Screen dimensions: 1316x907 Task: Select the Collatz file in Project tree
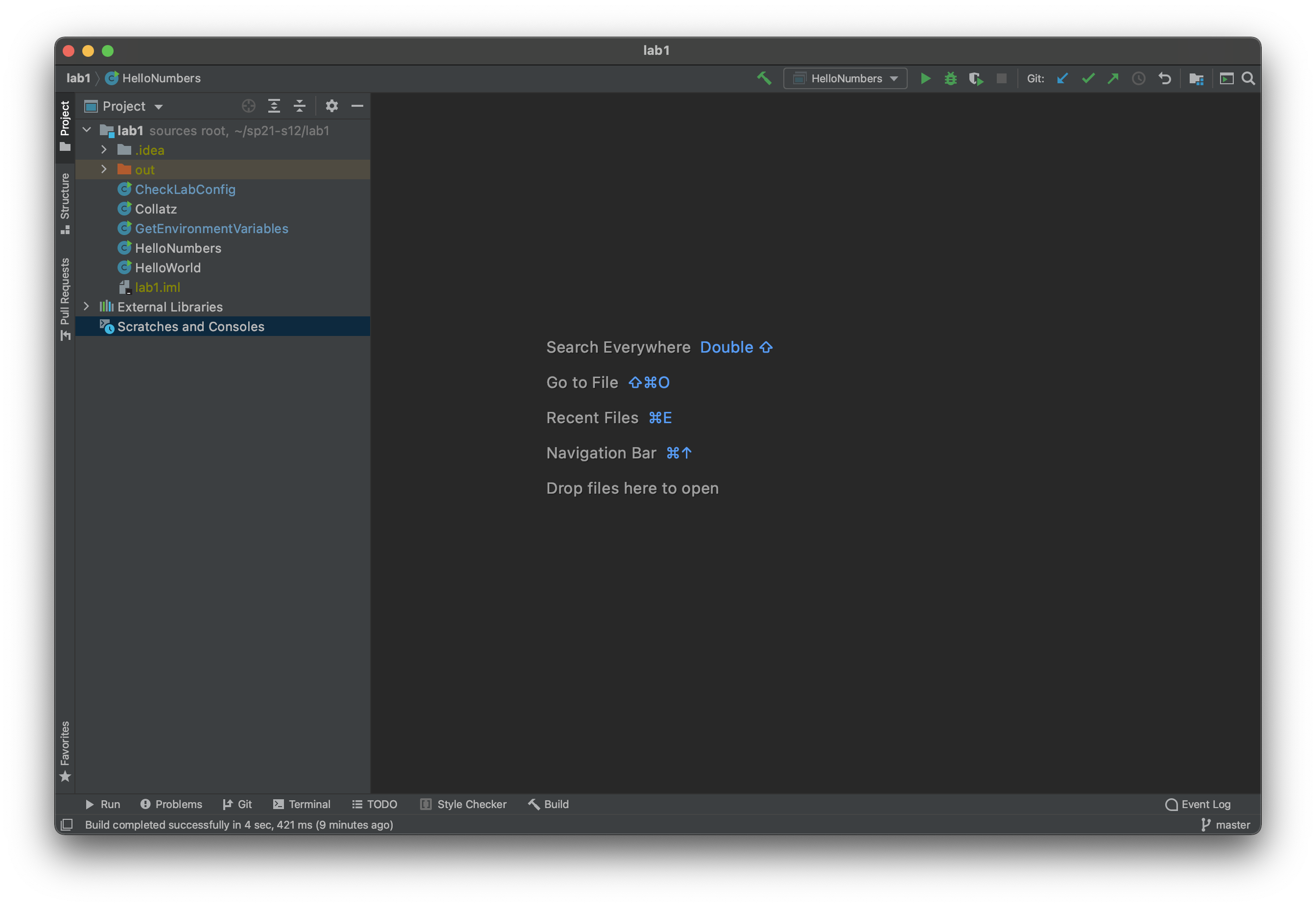(156, 209)
